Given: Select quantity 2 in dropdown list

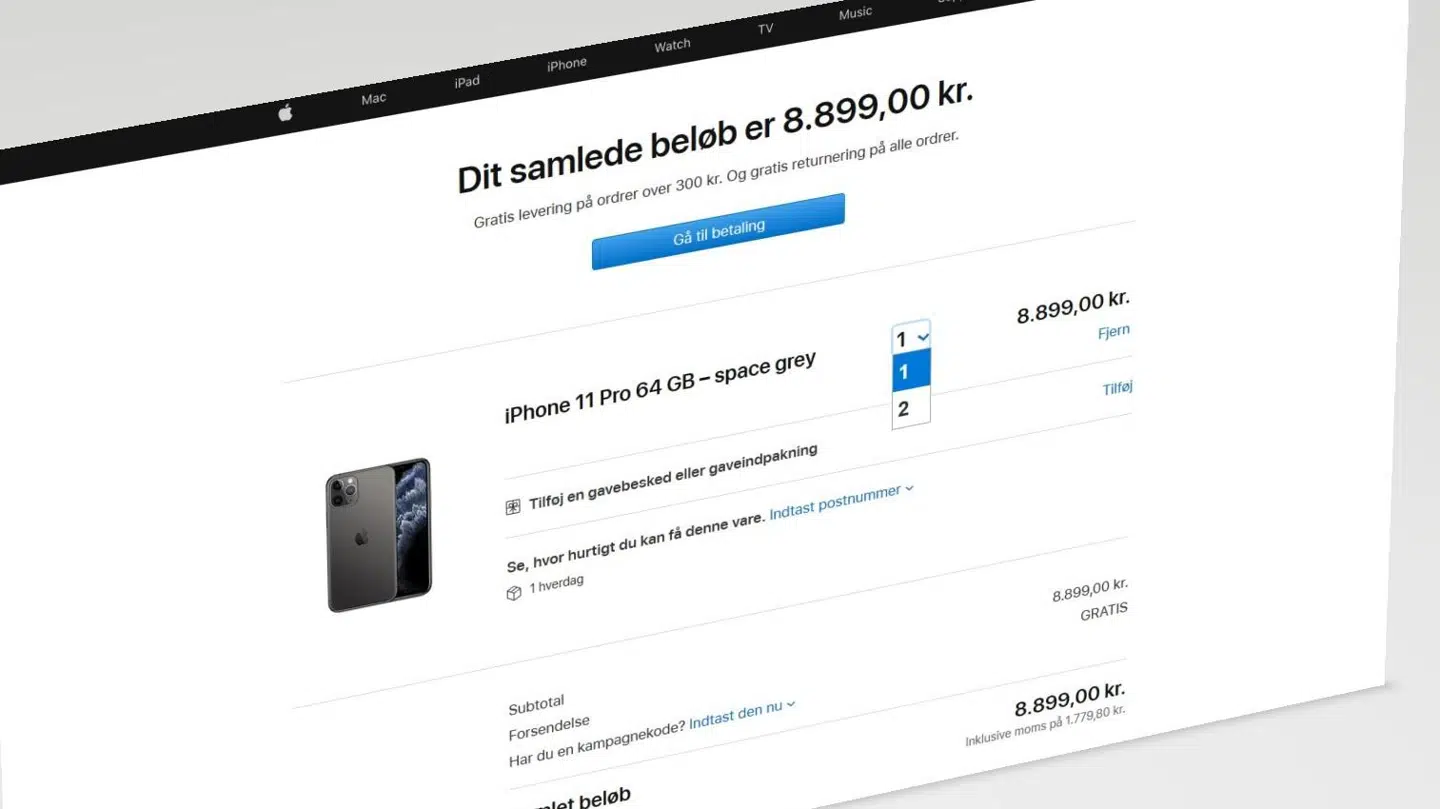Looking at the screenshot, I should coord(911,408).
